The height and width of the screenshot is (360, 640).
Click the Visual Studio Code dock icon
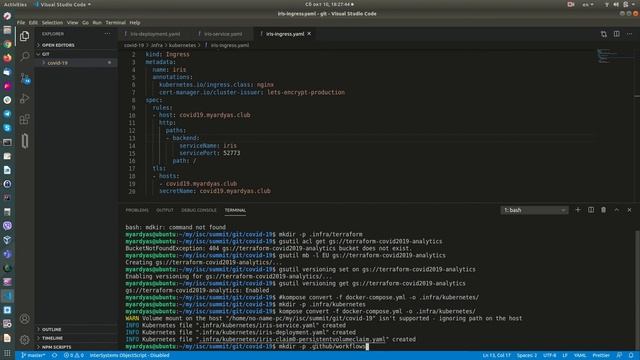coord(7,296)
